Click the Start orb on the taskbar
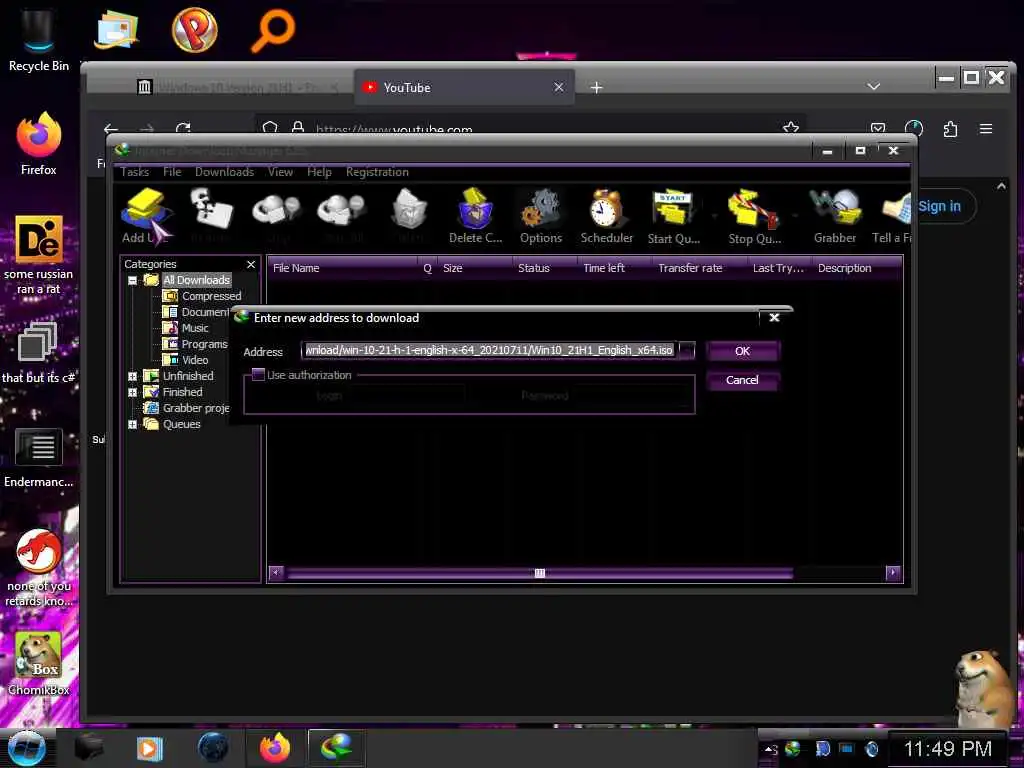The image size is (1024, 768). point(26,748)
